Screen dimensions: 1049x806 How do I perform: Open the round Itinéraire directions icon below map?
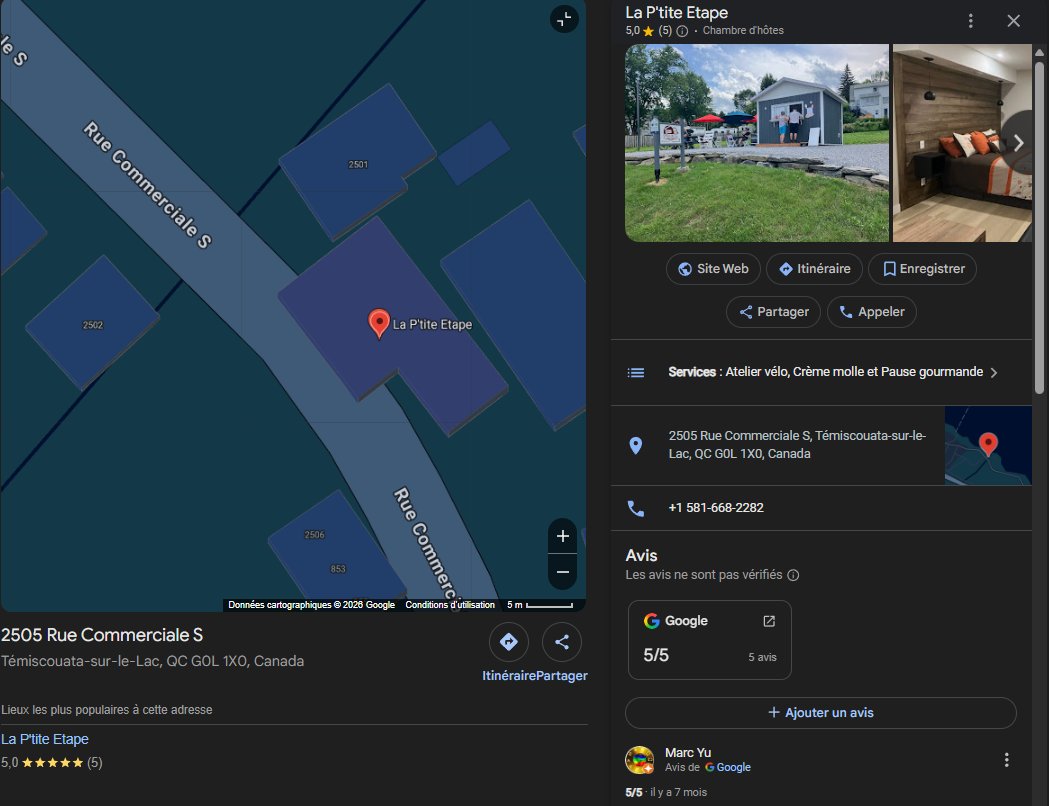508,642
